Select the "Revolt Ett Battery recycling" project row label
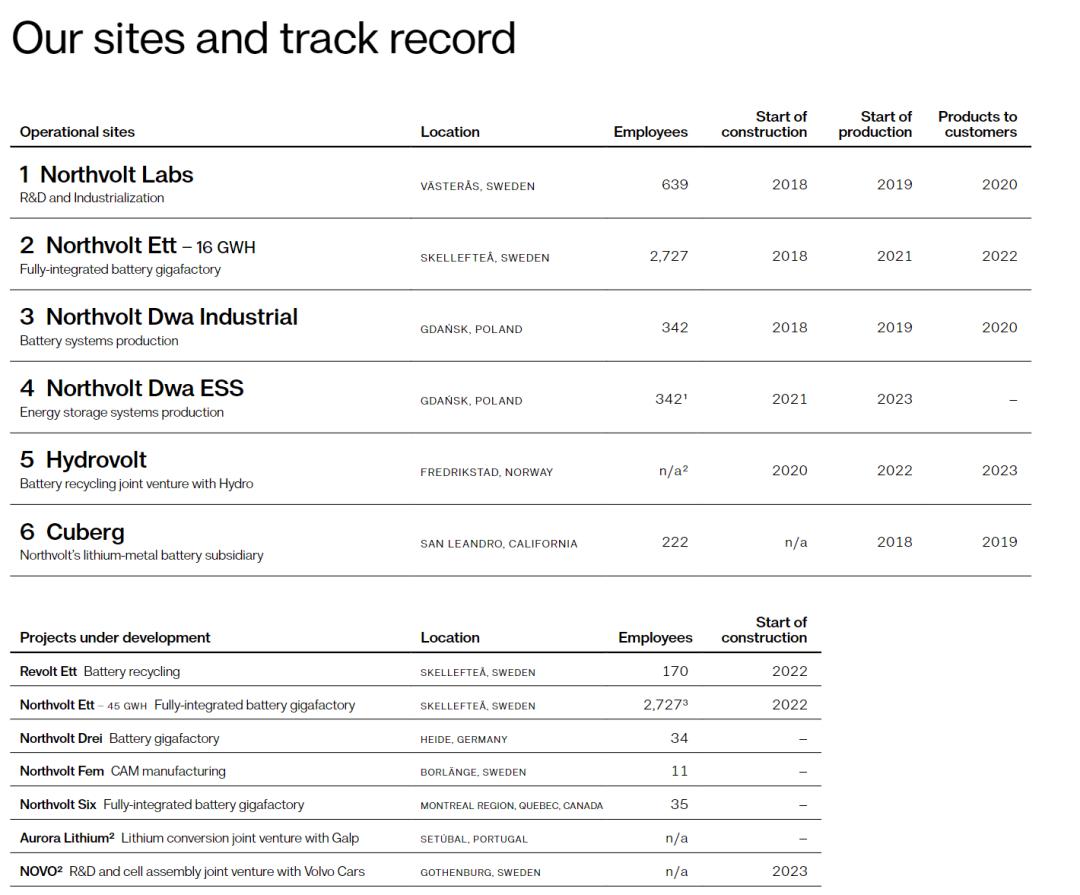1080x895 pixels. click(100, 672)
